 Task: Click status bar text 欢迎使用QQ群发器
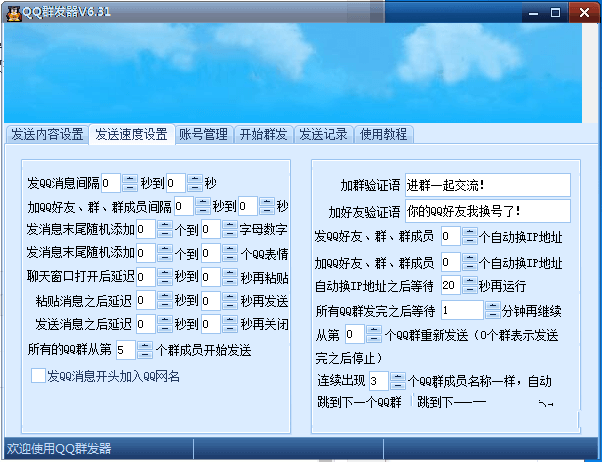tap(59, 449)
